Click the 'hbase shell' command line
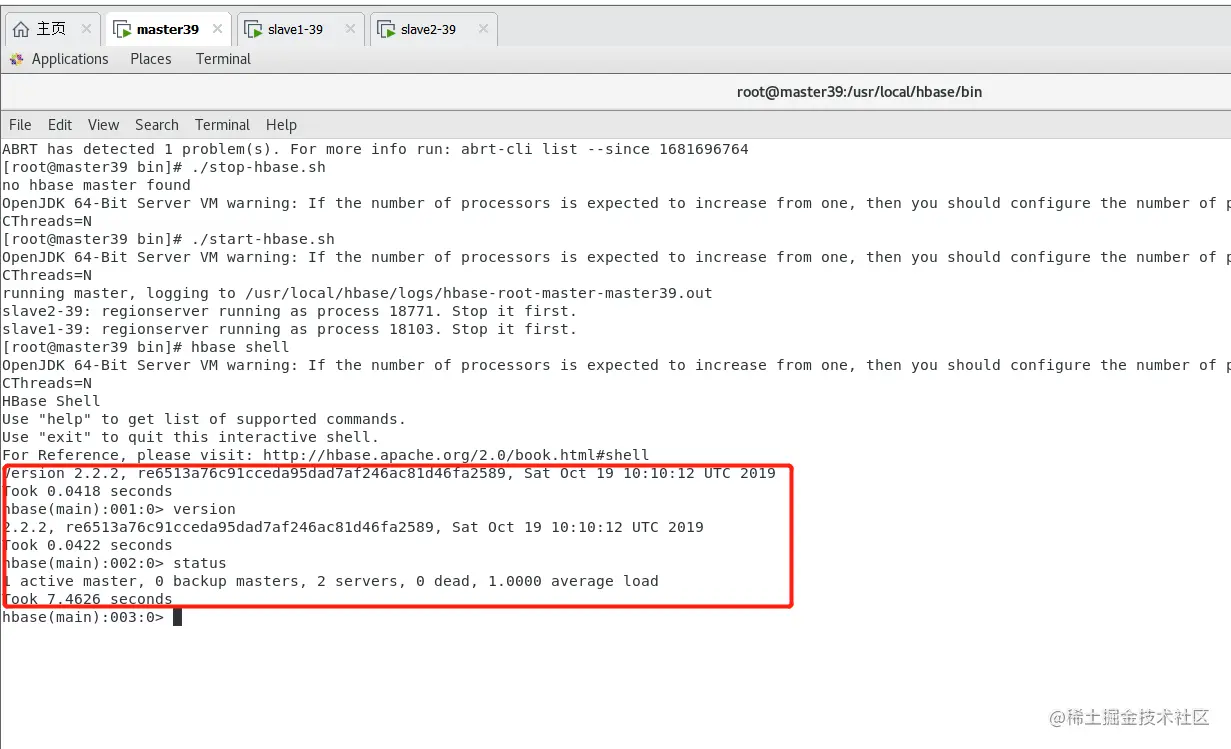1231x749 pixels. click(x=146, y=347)
